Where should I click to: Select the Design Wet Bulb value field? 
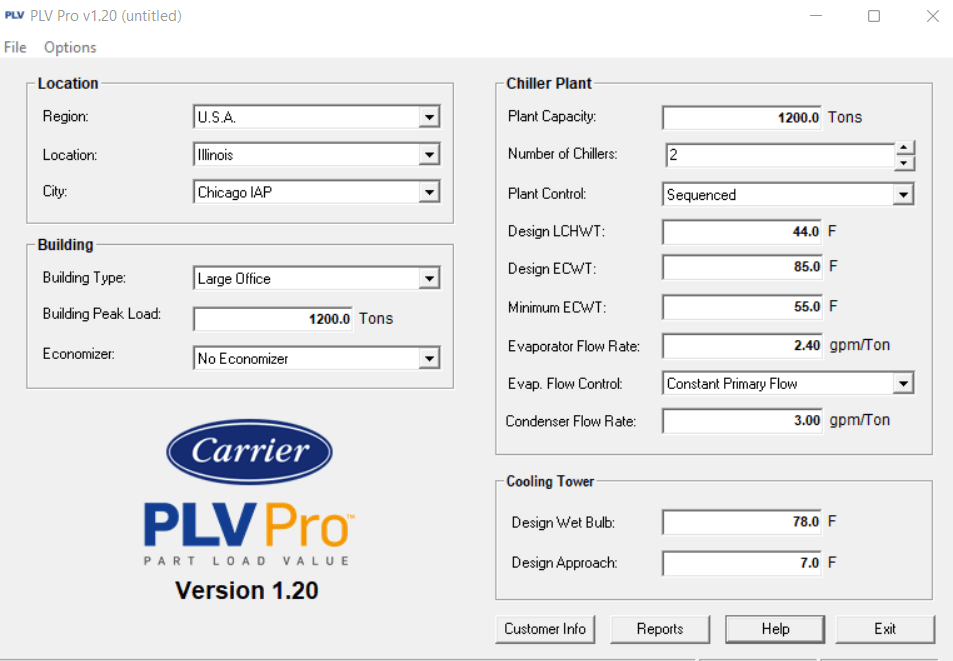point(740,522)
